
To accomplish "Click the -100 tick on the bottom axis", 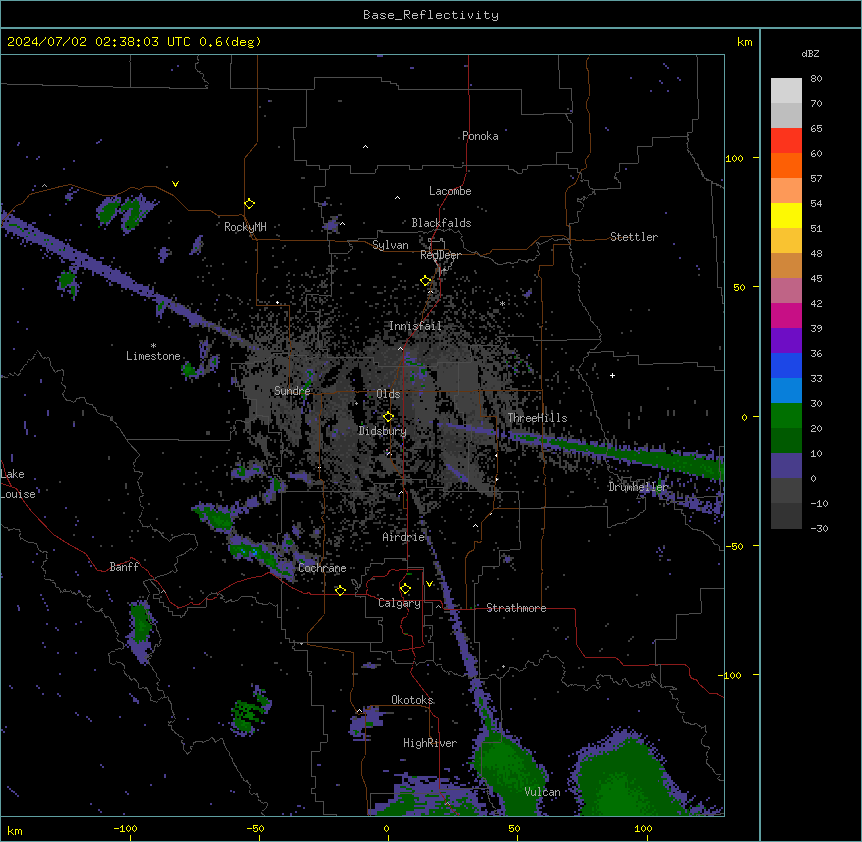I will (125, 828).
